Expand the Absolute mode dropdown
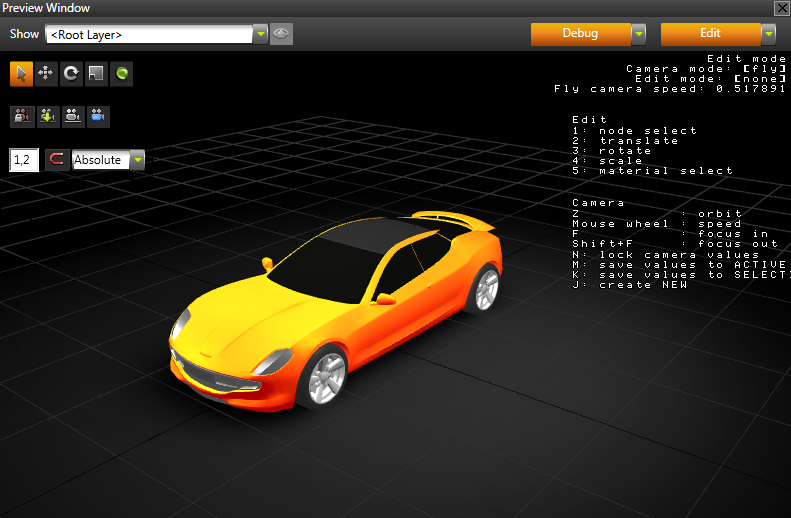 (137, 160)
